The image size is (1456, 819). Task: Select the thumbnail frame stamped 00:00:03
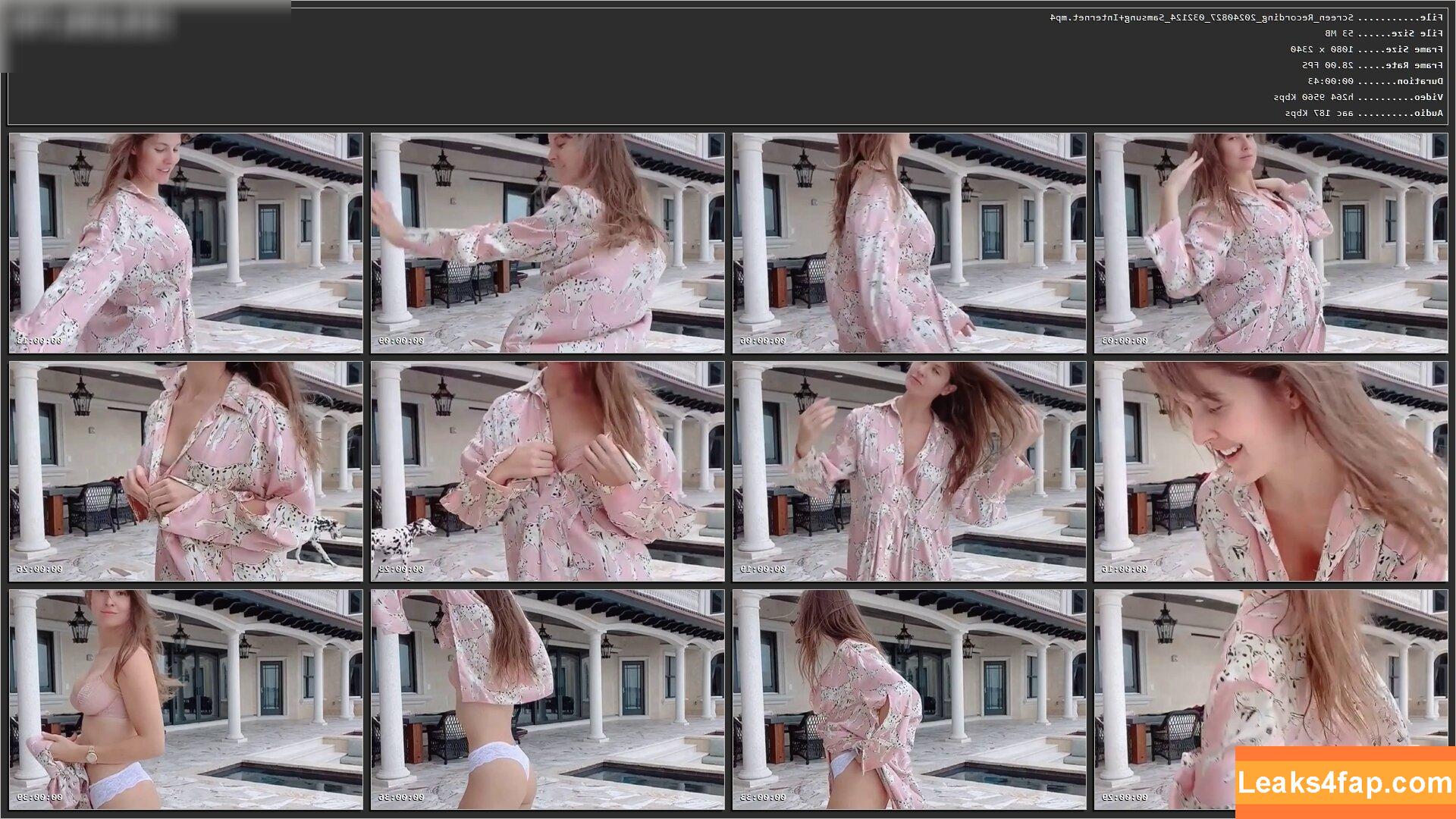point(1271,243)
